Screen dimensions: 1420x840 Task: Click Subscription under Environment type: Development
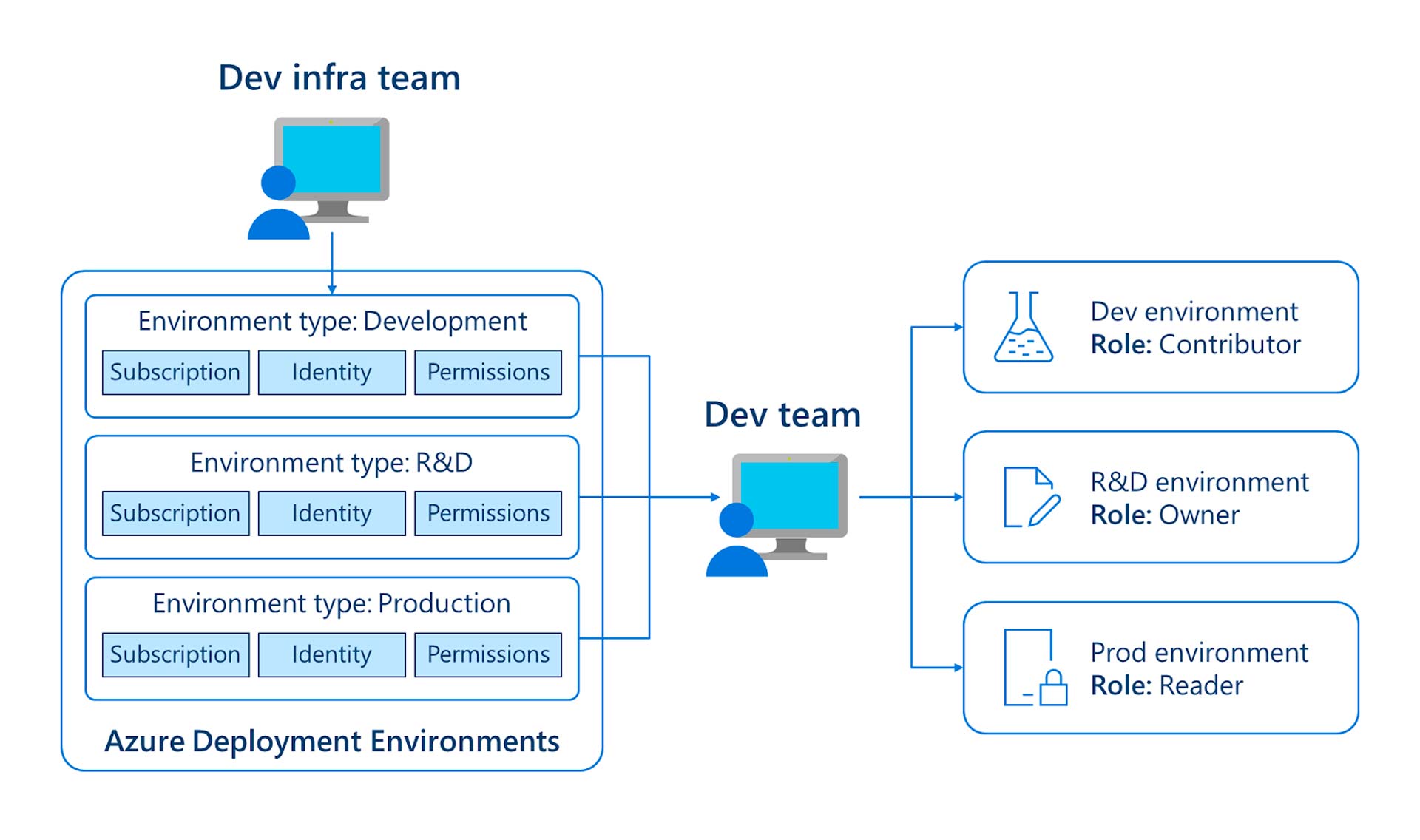tap(176, 372)
